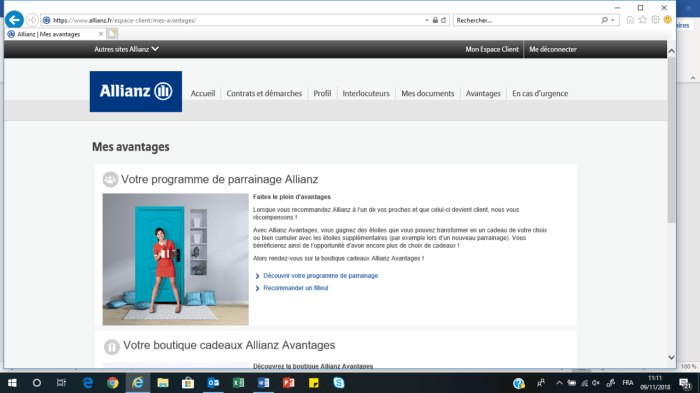Open the Action Center notifications icon
This screenshot has width=700, height=393.
pos(685,383)
